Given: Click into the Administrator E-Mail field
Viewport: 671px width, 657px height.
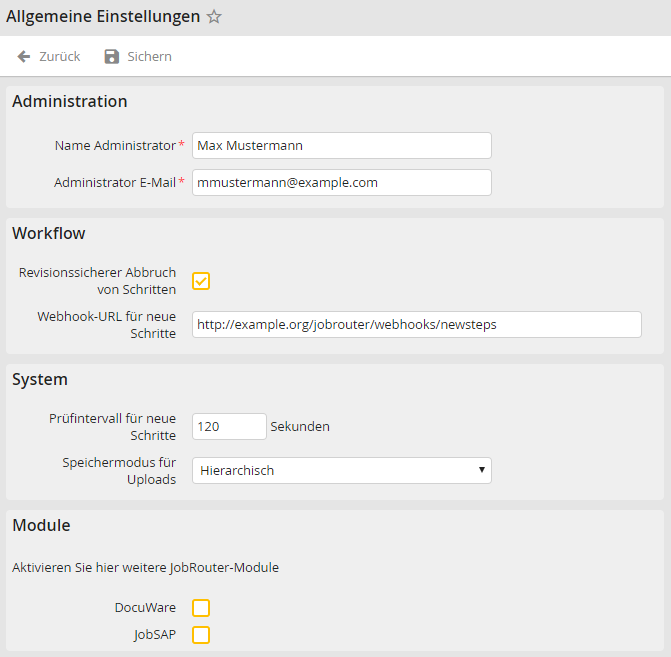Looking at the screenshot, I should click(x=341, y=183).
